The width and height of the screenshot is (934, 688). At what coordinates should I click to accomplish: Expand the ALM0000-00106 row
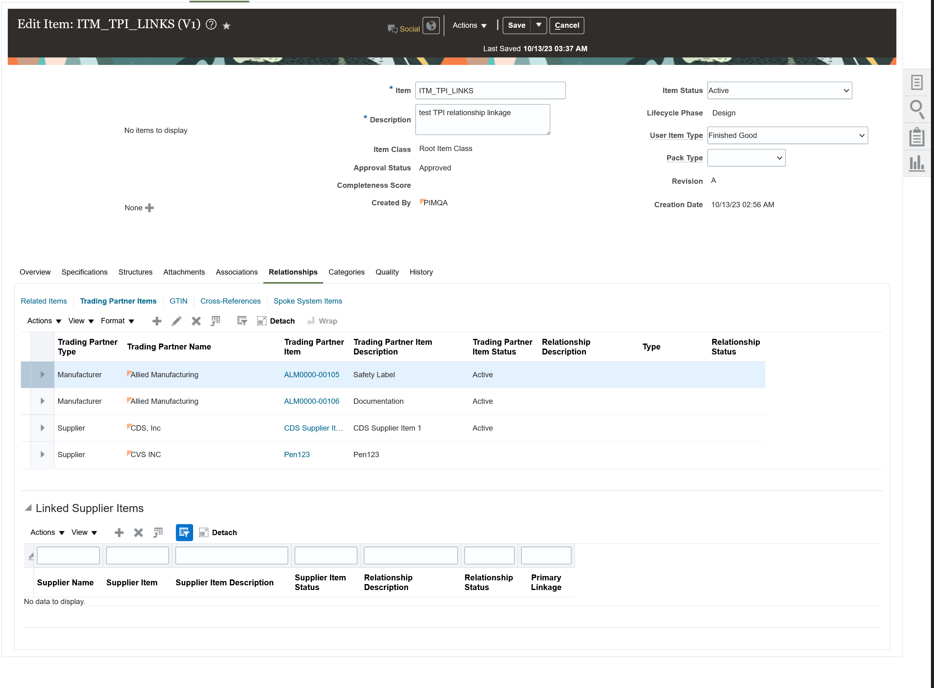[x=42, y=401]
